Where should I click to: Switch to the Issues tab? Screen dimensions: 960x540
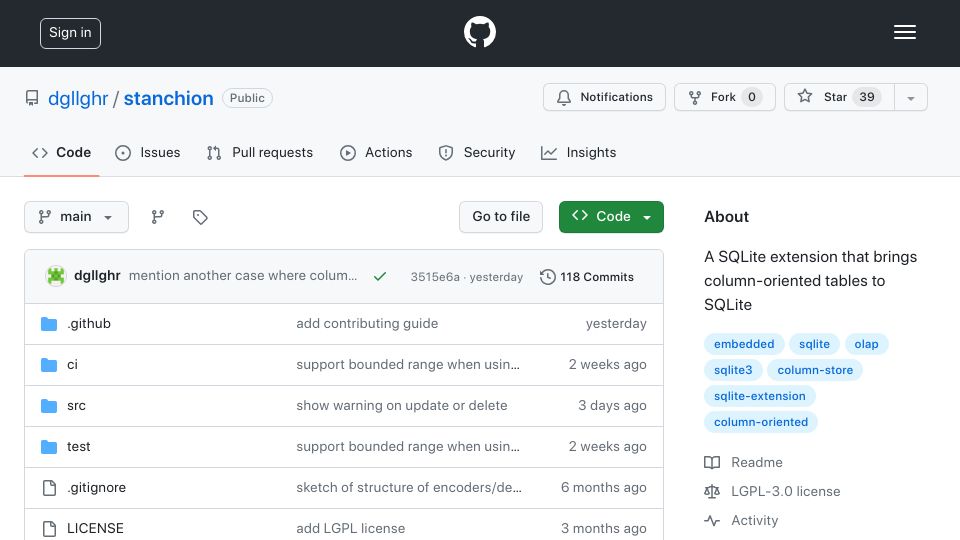coord(148,152)
